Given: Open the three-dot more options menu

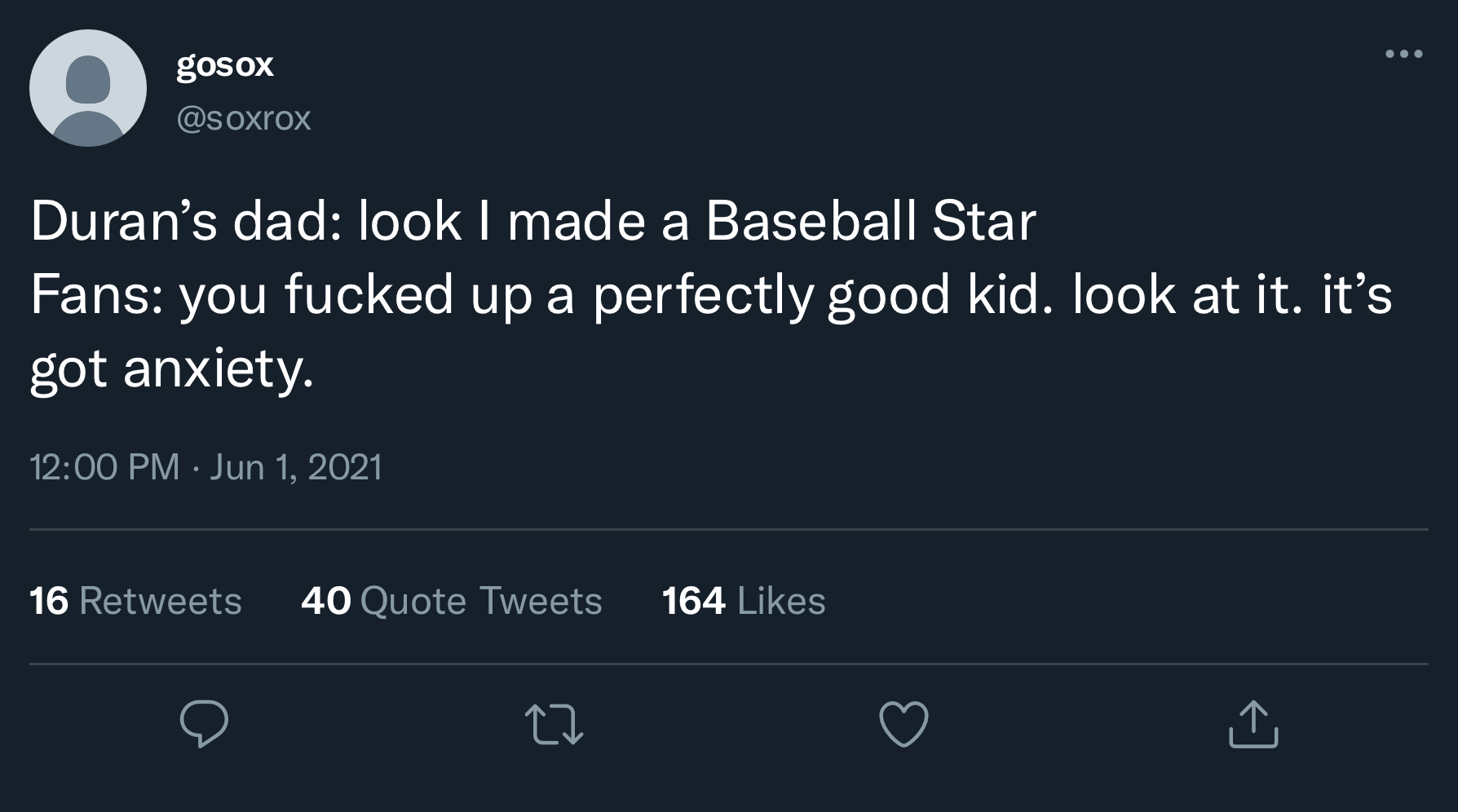Looking at the screenshot, I should [1404, 55].
